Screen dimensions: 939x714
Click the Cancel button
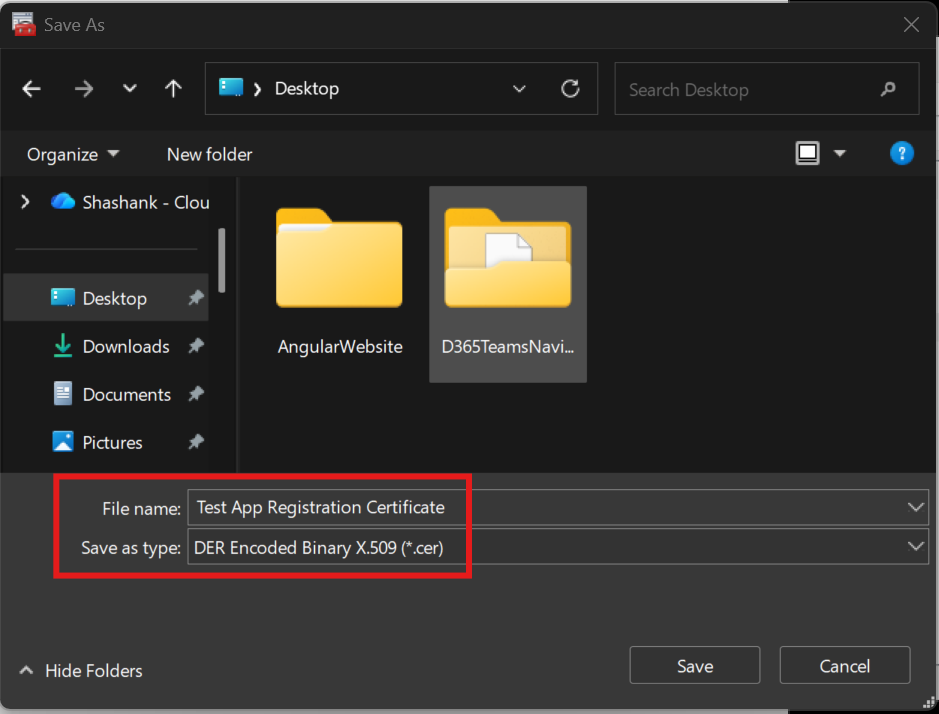pos(844,665)
